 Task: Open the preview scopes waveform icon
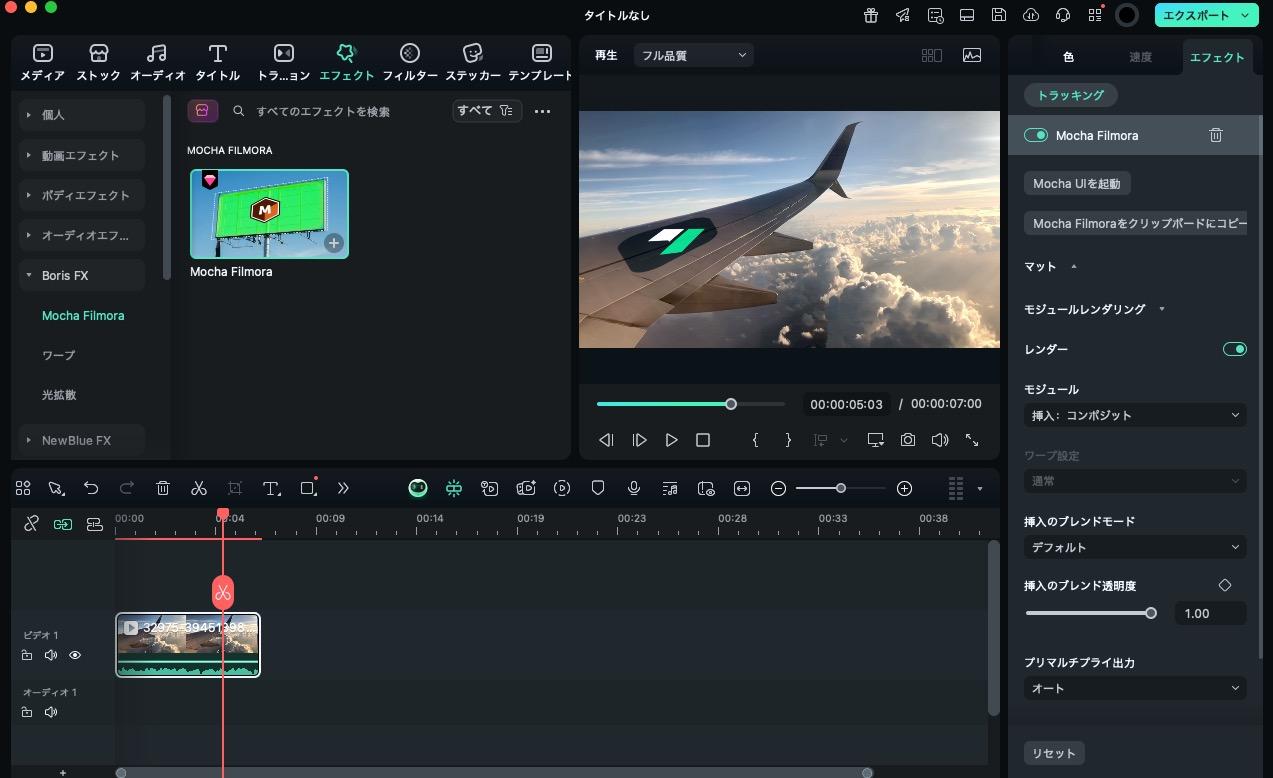pos(972,55)
